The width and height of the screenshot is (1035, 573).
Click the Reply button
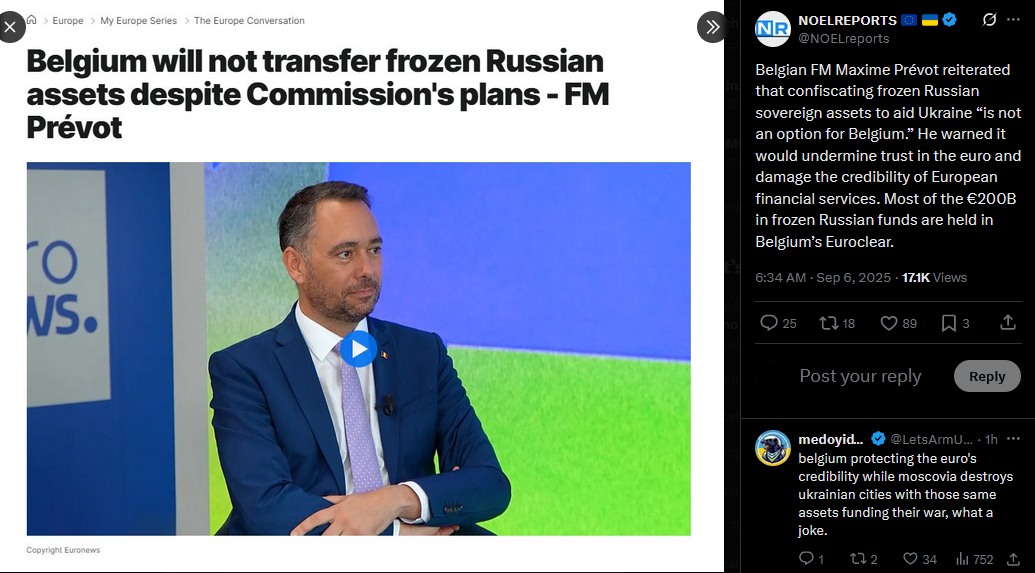(x=987, y=376)
